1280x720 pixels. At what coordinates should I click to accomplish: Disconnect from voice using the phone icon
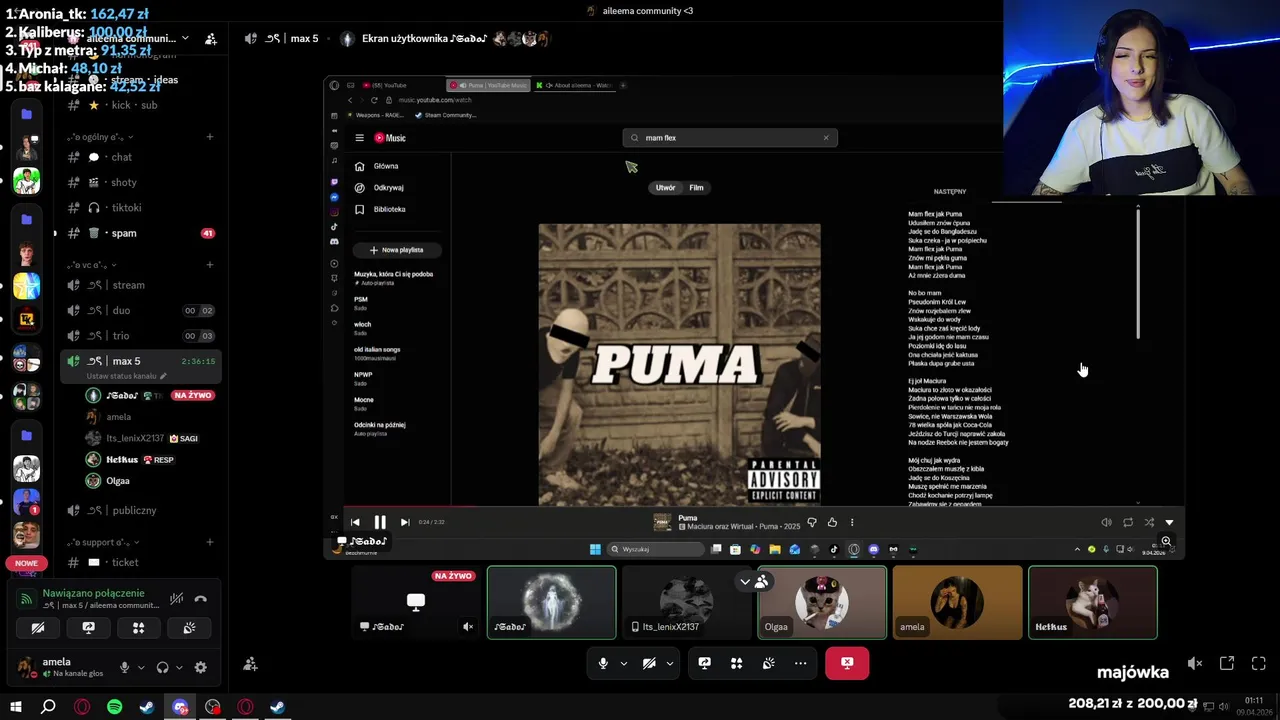pyautogui.click(x=200, y=599)
